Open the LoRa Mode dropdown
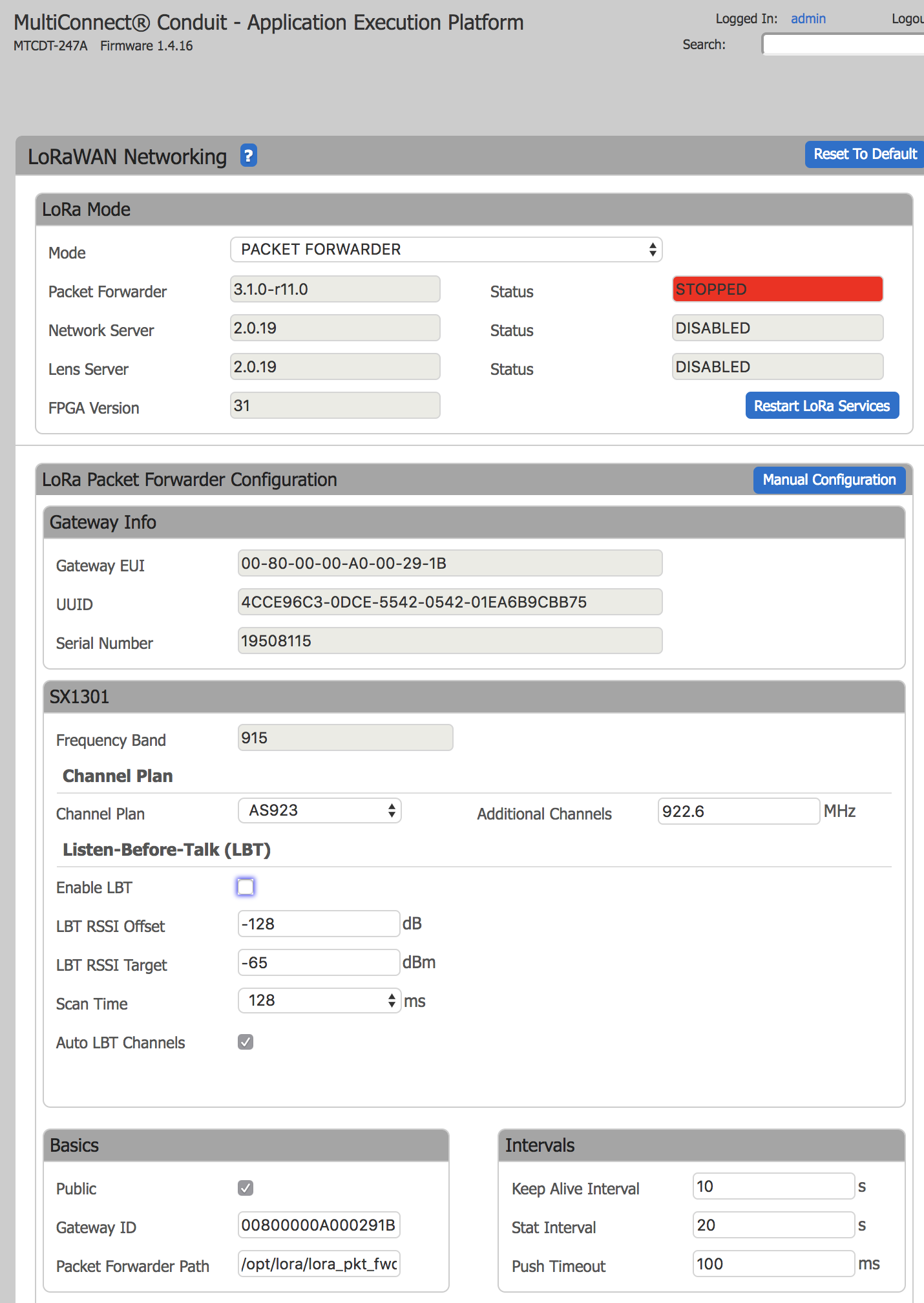 (x=446, y=249)
